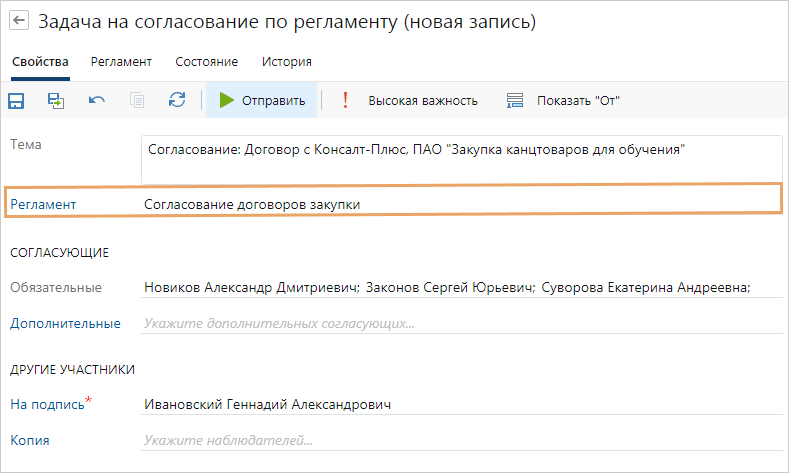The width and height of the screenshot is (789, 473).
Task: Click the save and close icon
Action: click(x=56, y=100)
